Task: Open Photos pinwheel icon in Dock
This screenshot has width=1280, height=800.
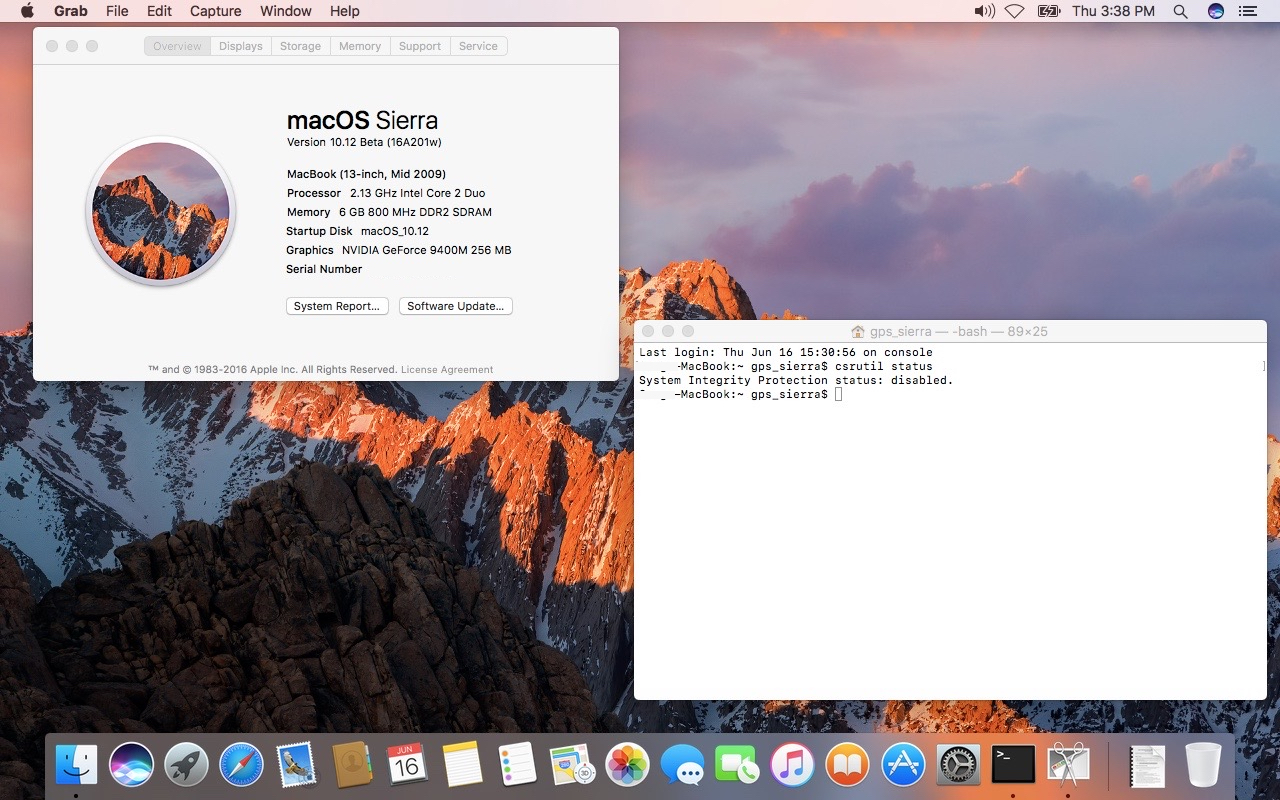Action: pos(628,765)
